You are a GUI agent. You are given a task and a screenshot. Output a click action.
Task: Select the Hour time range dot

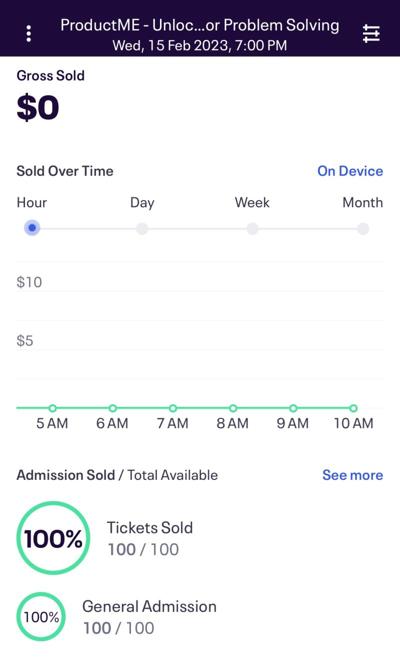32,228
